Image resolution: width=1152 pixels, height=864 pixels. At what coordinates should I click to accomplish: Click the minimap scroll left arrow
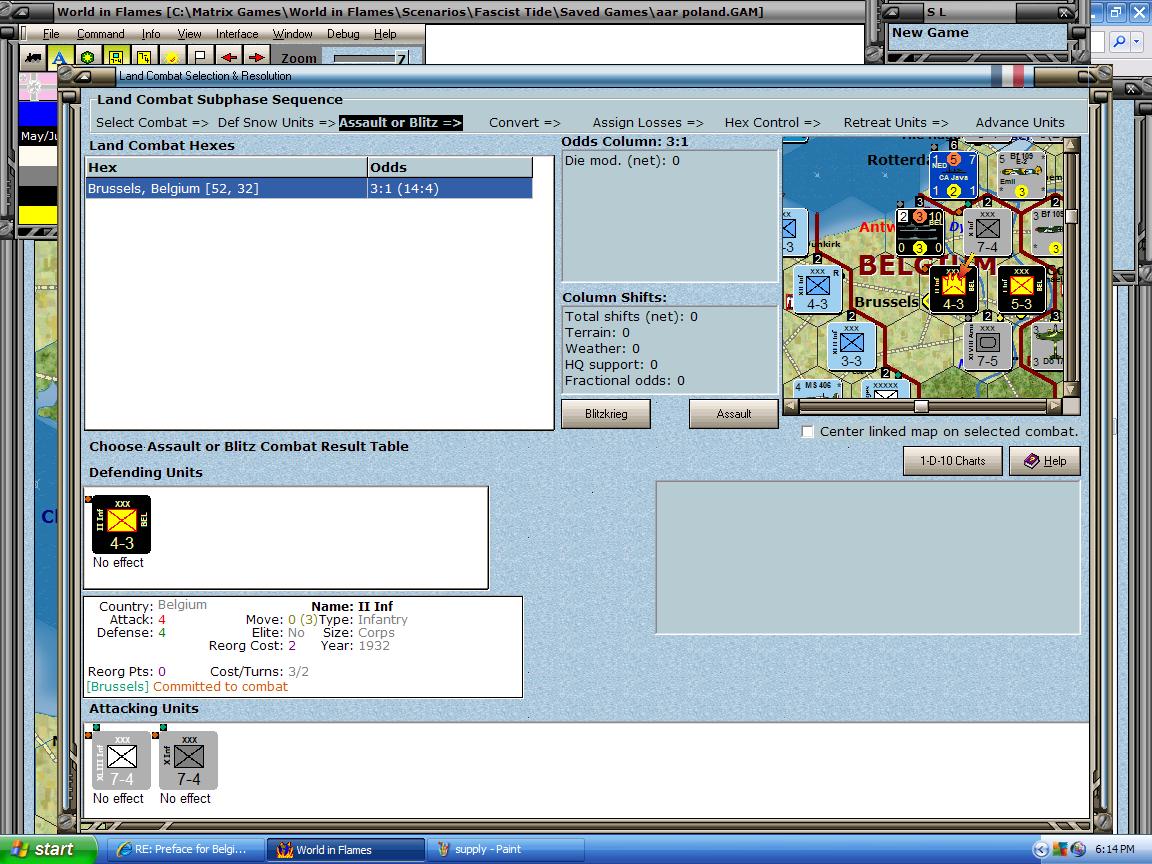point(791,406)
